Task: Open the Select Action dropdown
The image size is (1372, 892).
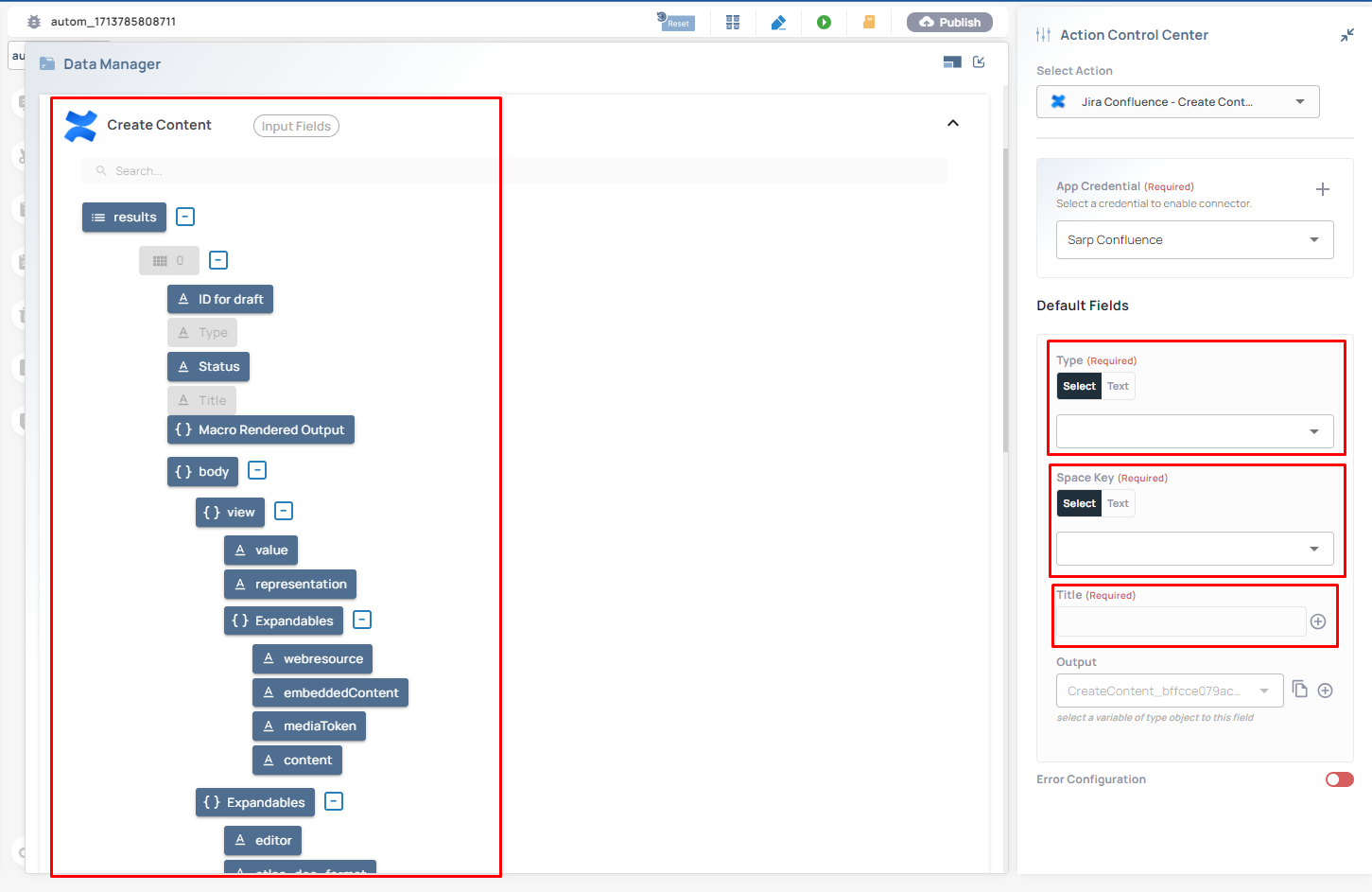Action: (x=1177, y=102)
